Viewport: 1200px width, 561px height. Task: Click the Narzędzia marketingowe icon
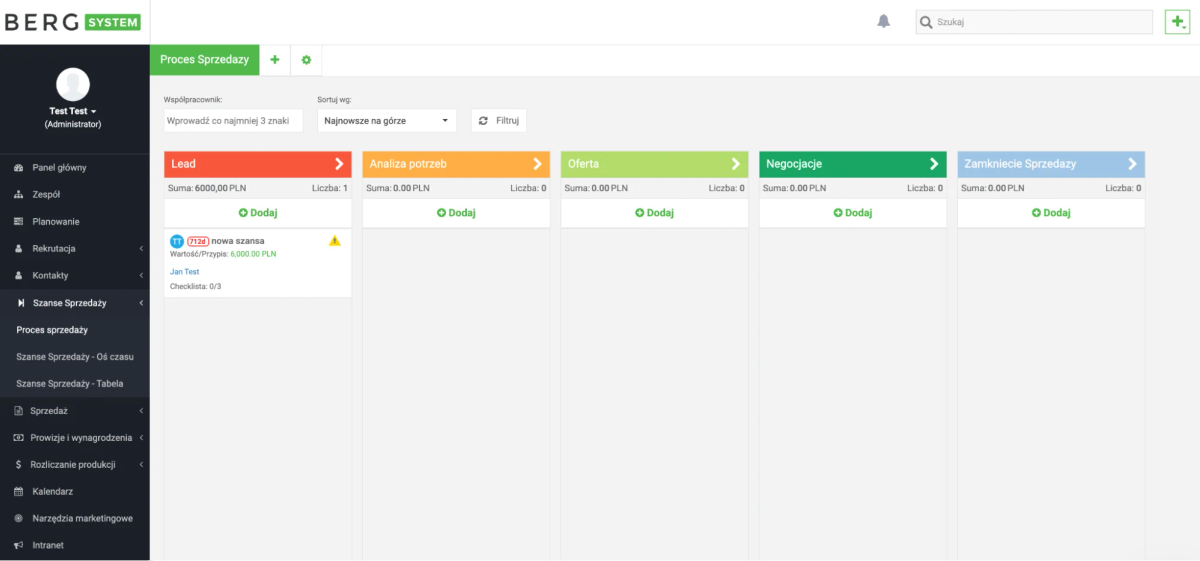click(19, 519)
